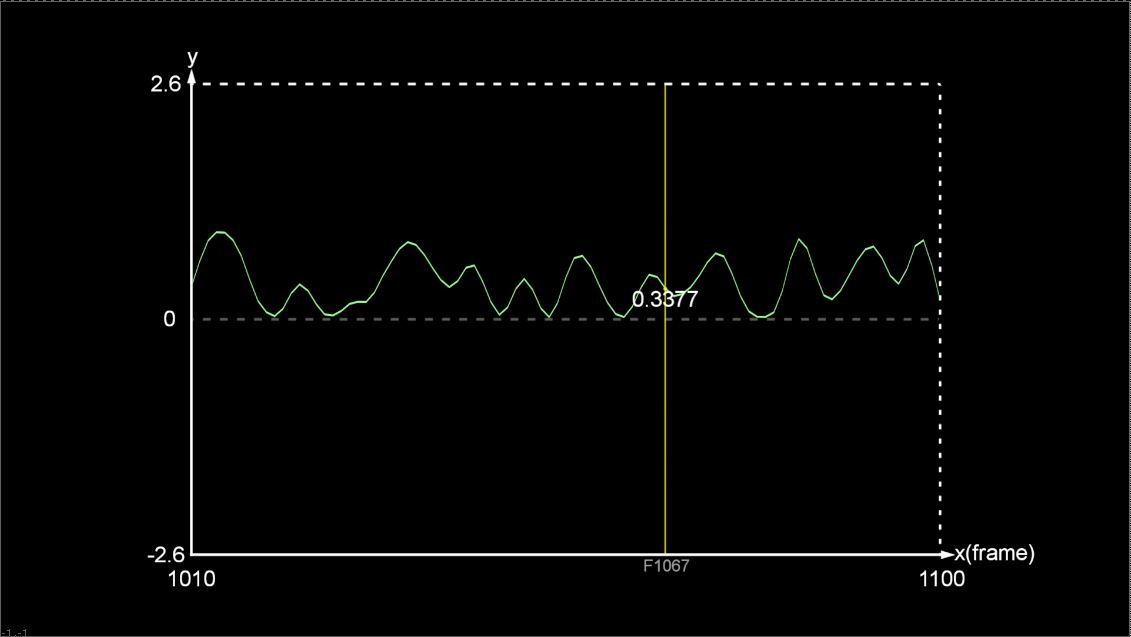
Task: Click the y-axis upward arrowhead
Action: coord(192,73)
